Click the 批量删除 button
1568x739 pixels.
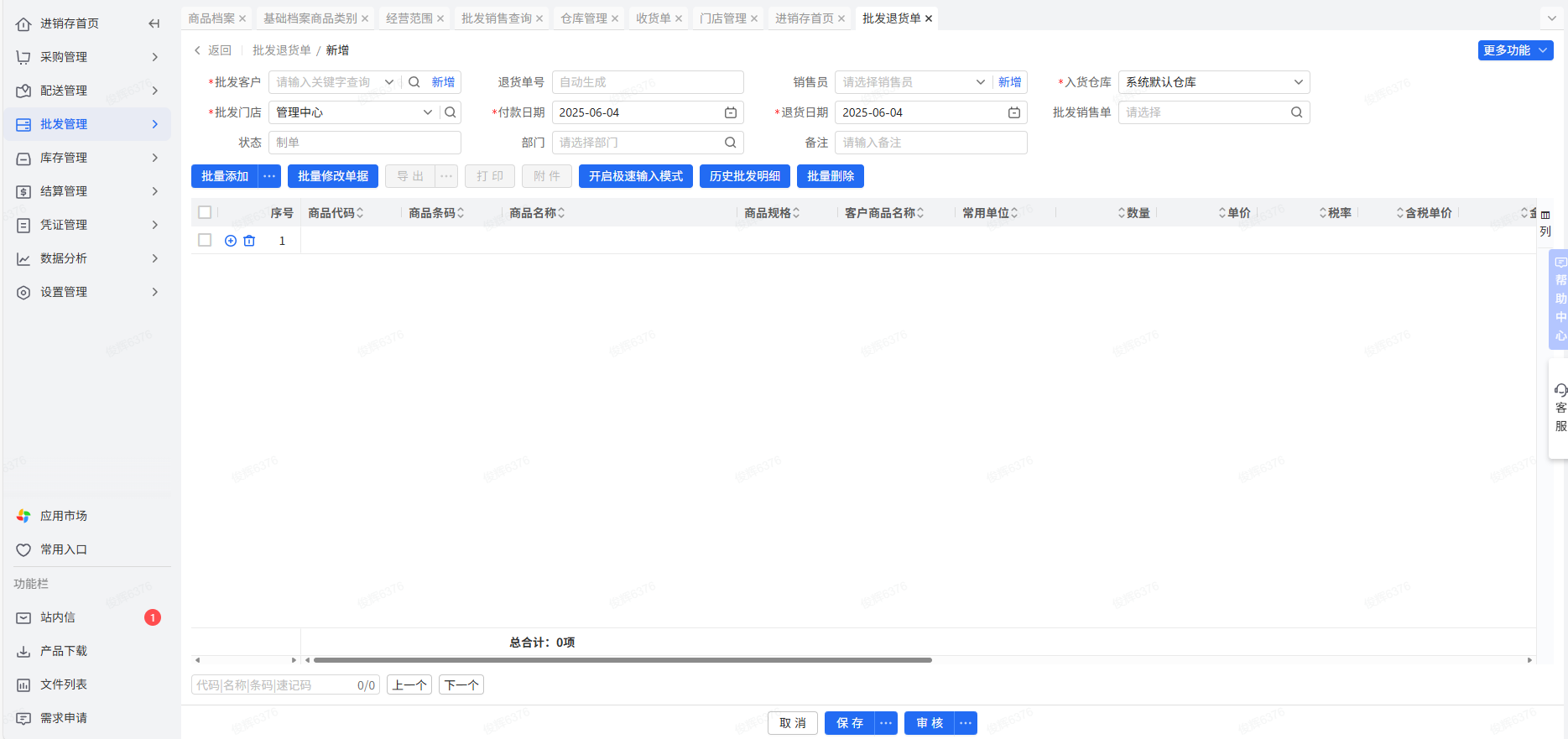831,176
